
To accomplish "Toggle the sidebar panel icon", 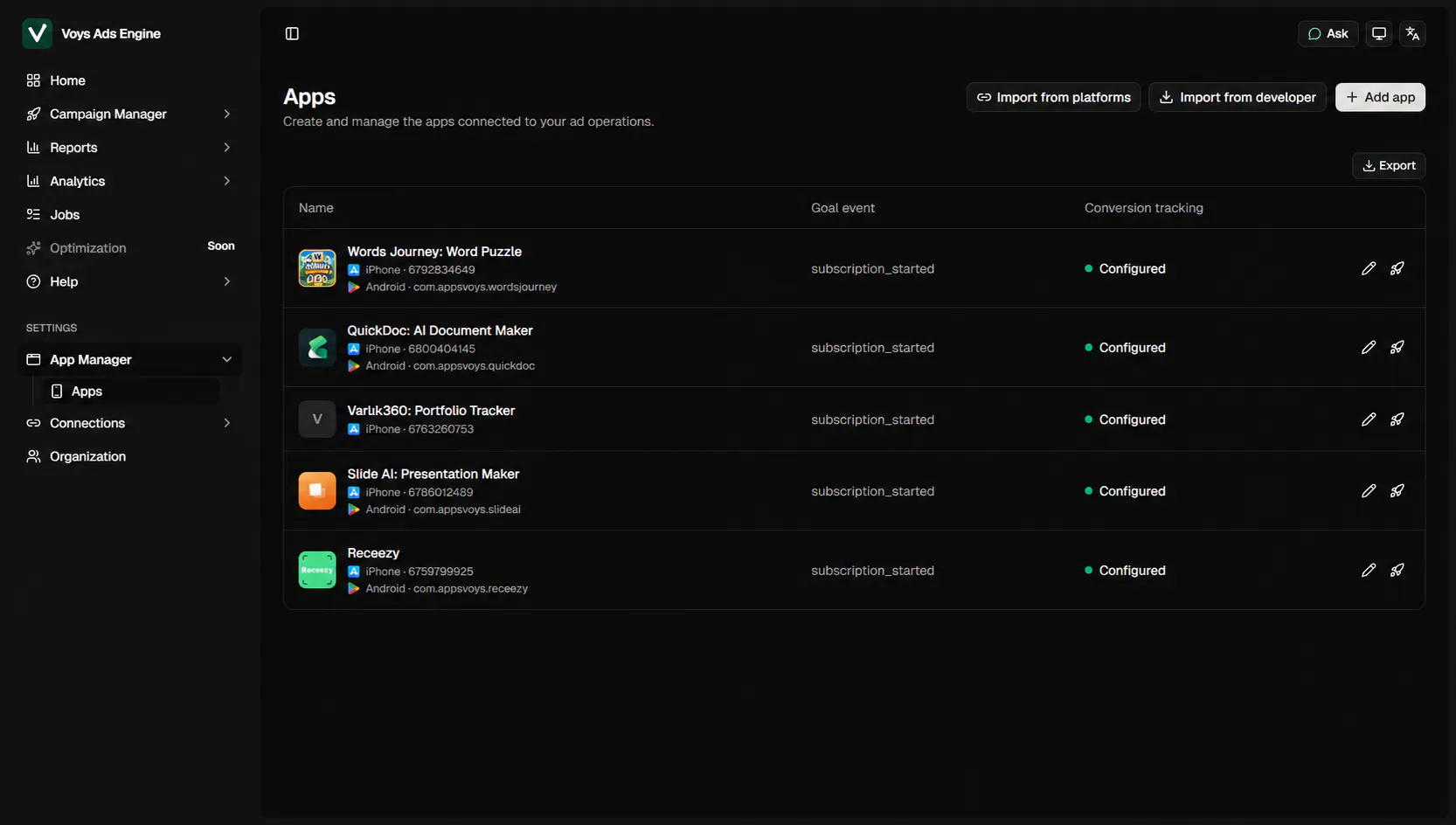I will pyautogui.click(x=292, y=33).
